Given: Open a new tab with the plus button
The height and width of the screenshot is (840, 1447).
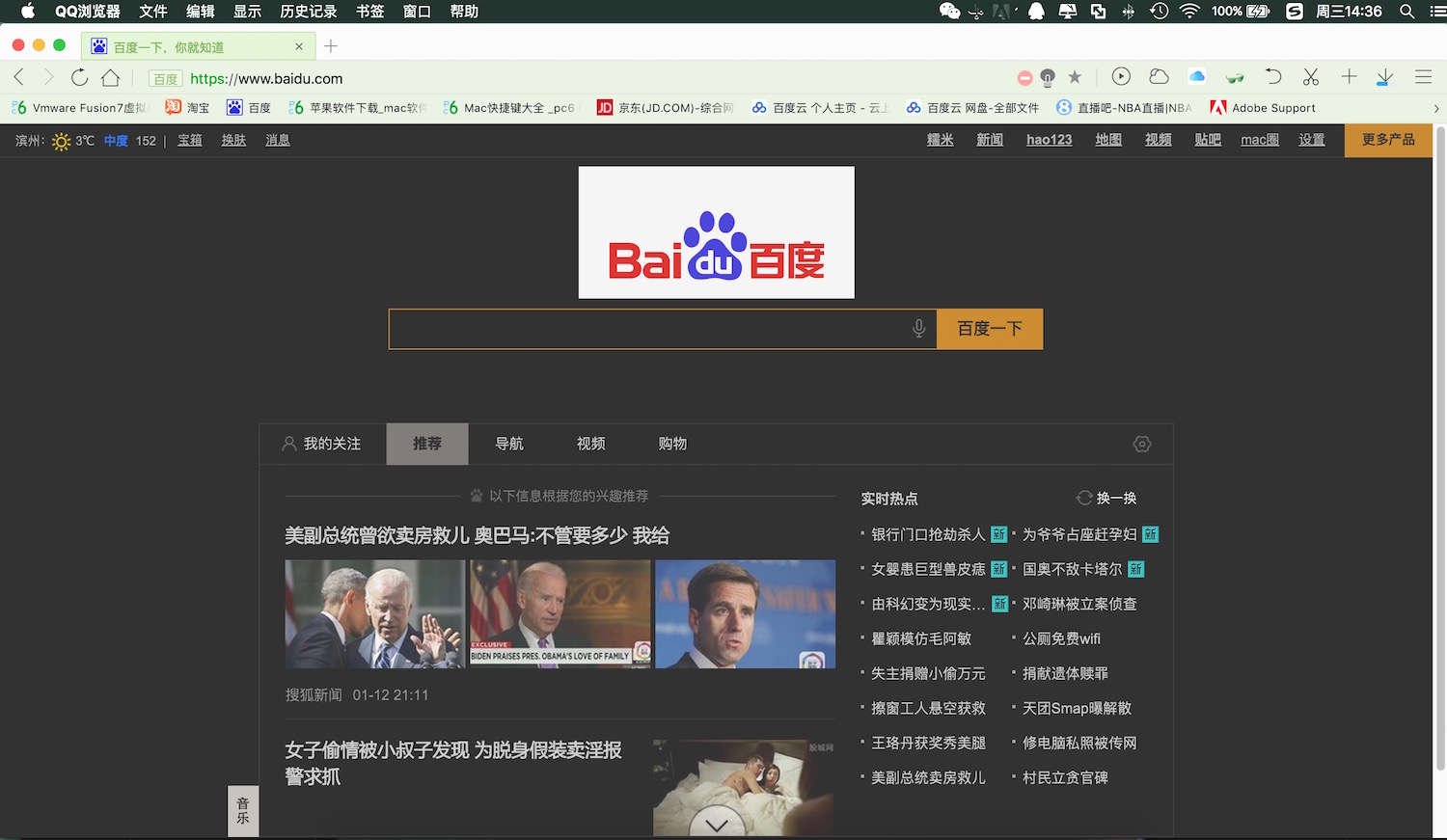Looking at the screenshot, I should pos(331,45).
